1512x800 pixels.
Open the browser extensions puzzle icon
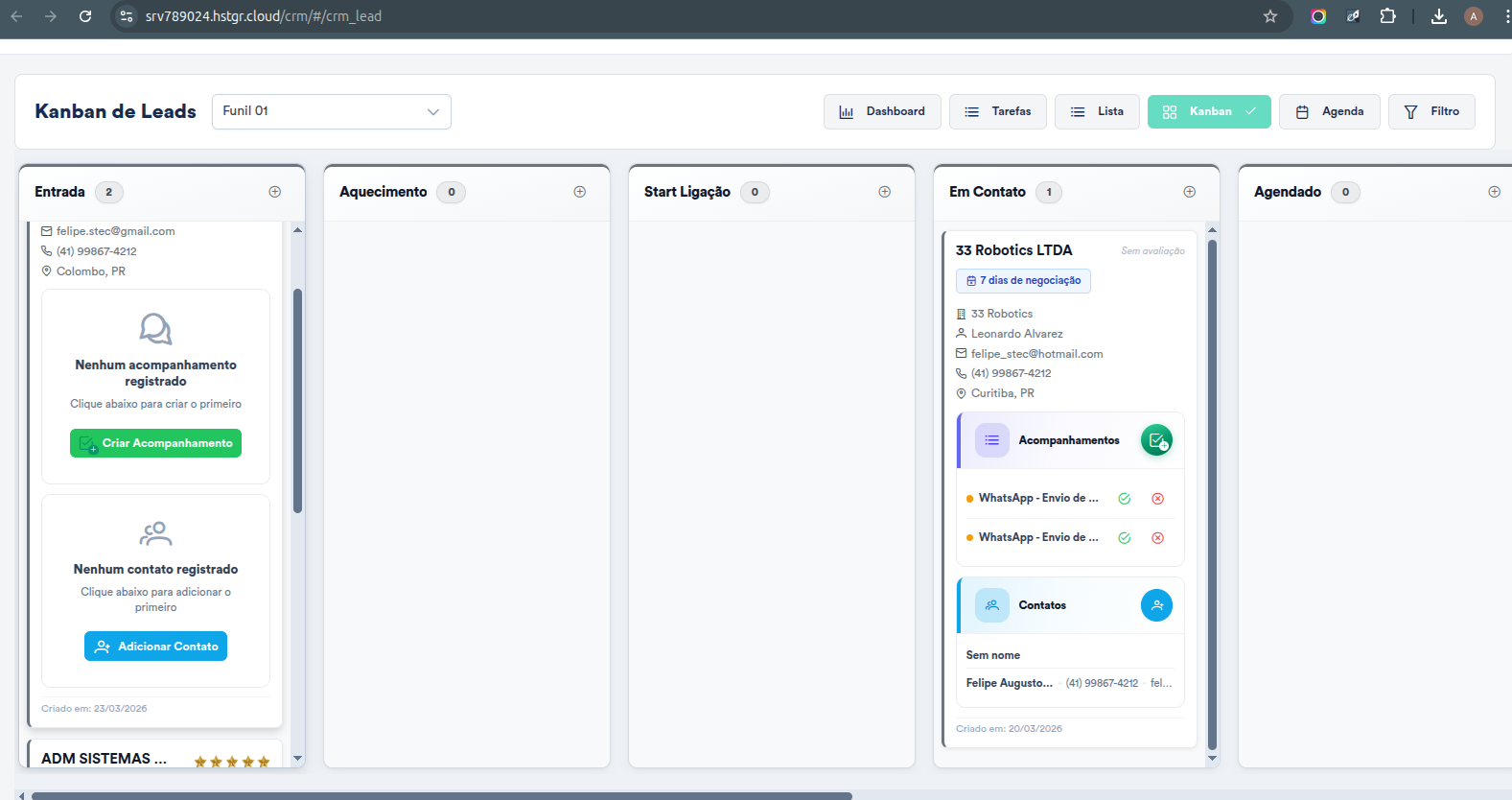1387,16
